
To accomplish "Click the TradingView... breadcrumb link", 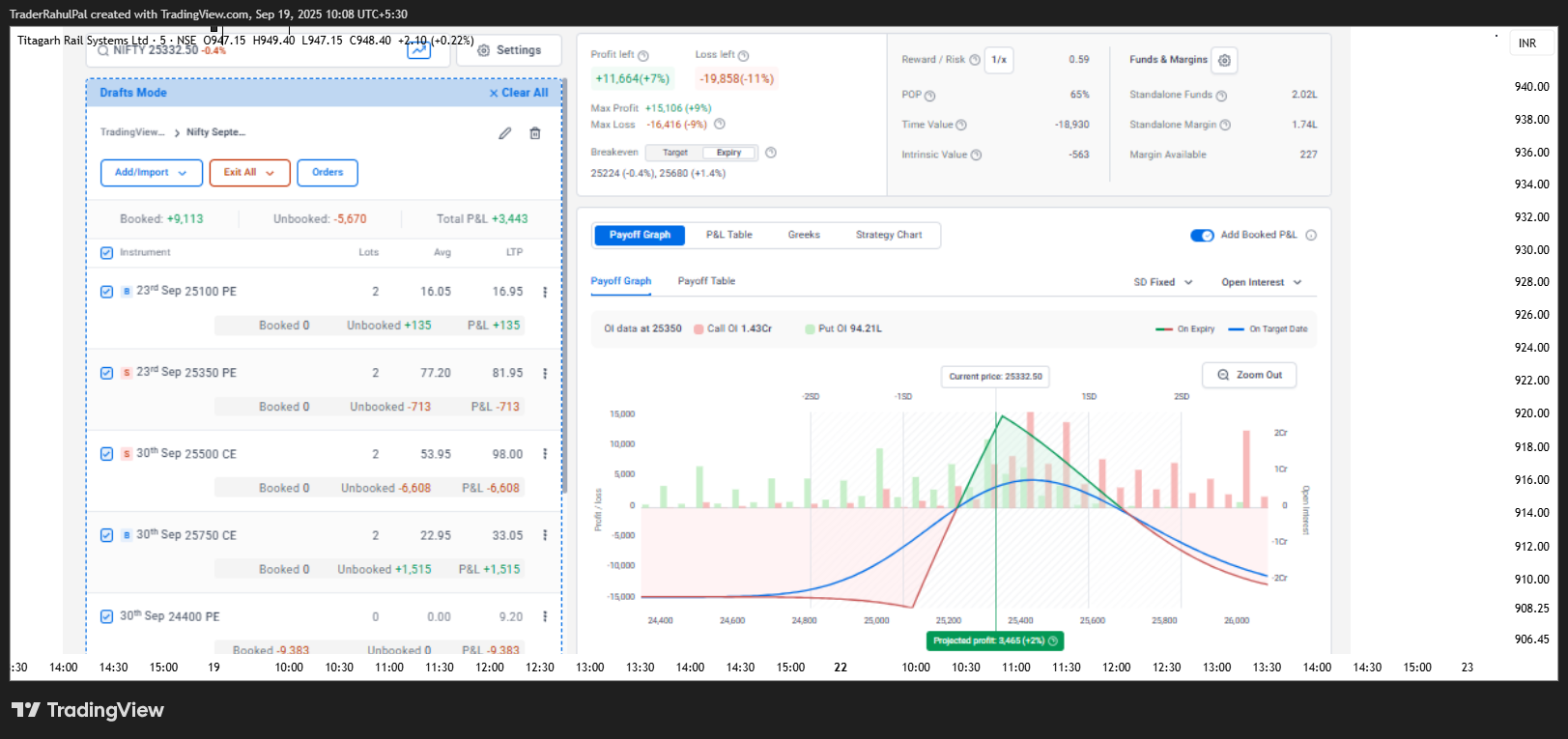I will [132, 132].
